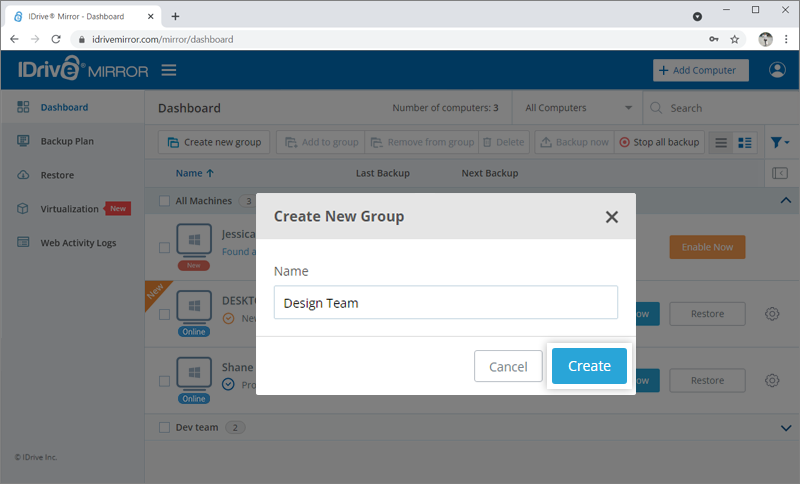This screenshot has height=484, width=800.
Task: Select the checkbox next to Jessica's computer
Action: 165,248
